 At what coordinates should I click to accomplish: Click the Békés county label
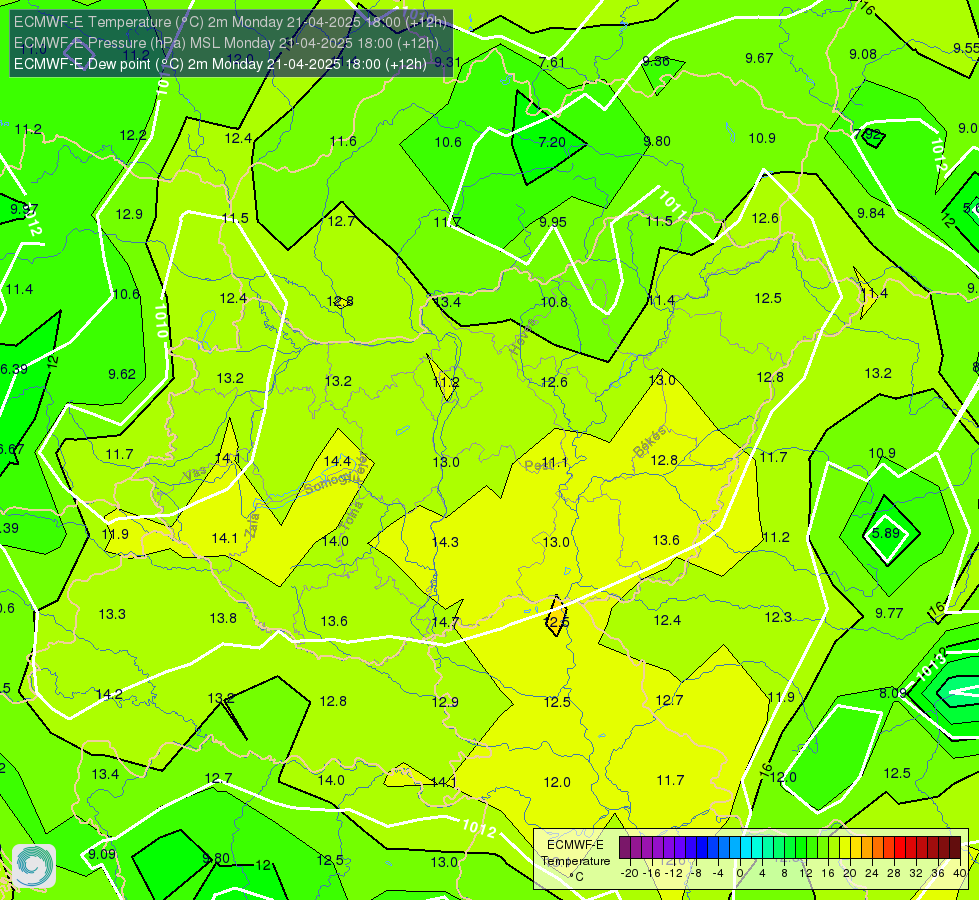coord(650,441)
